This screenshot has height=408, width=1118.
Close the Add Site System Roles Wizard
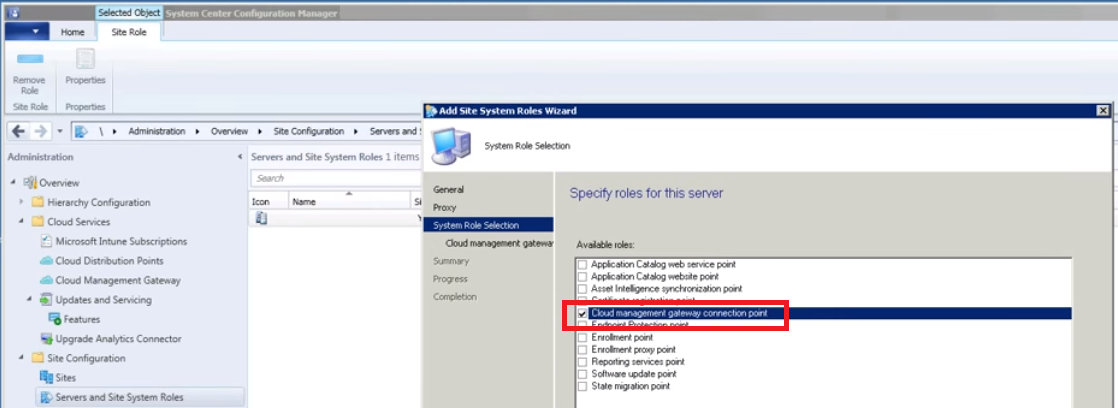tap(1103, 111)
